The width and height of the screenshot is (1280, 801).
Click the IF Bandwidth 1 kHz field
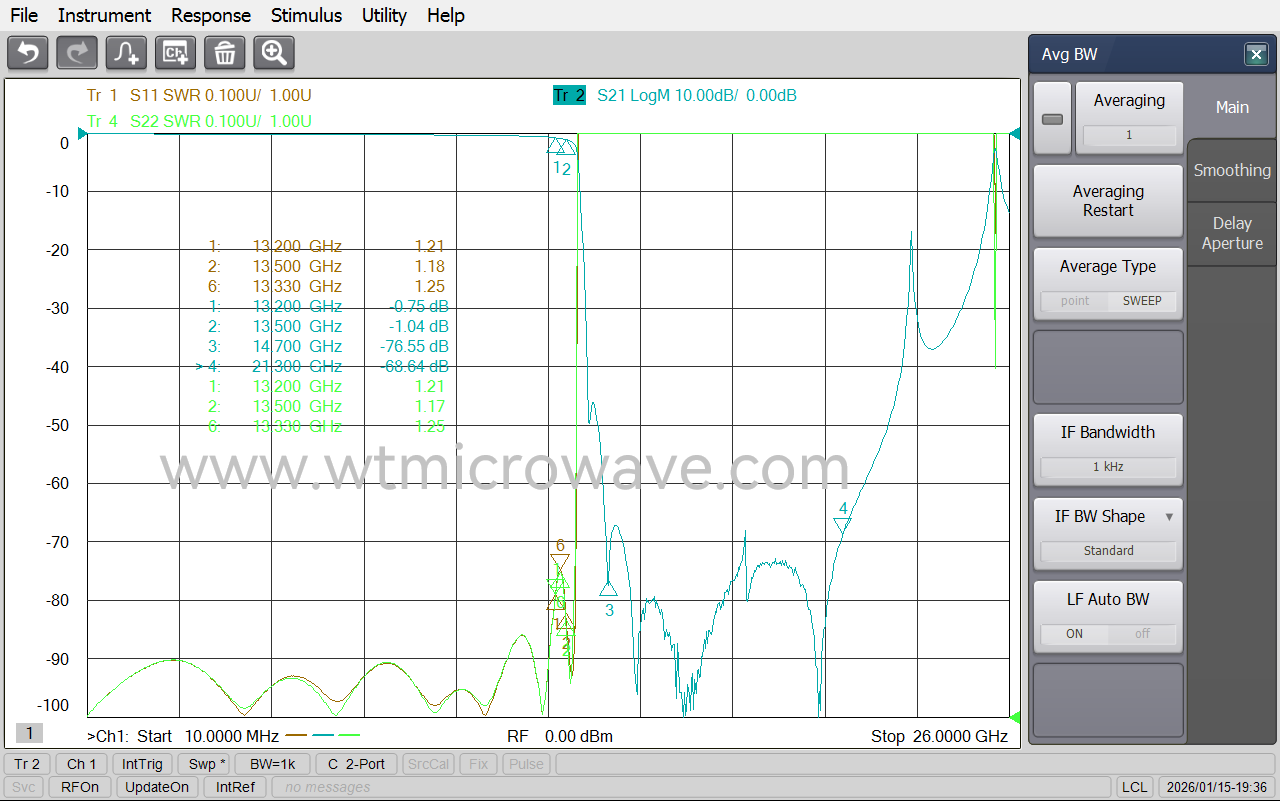click(1108, 467)
